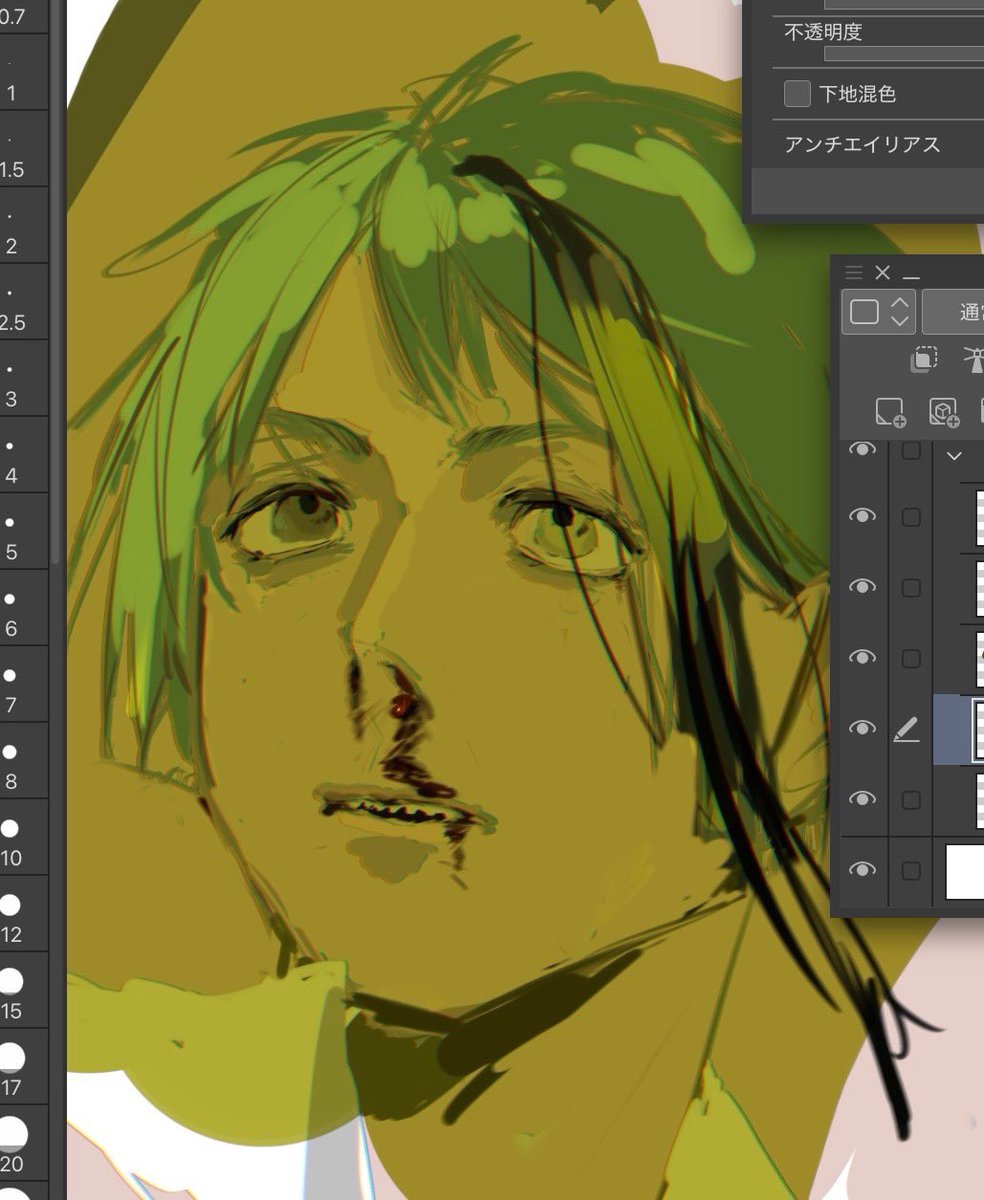Open the 通常 blending mode dropdown

point(953,312)
